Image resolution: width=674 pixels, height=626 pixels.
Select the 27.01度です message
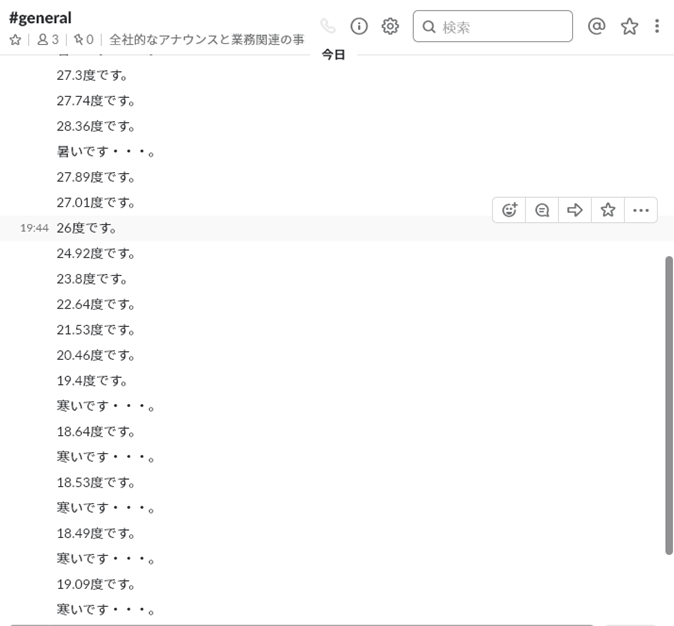[96, 203]
